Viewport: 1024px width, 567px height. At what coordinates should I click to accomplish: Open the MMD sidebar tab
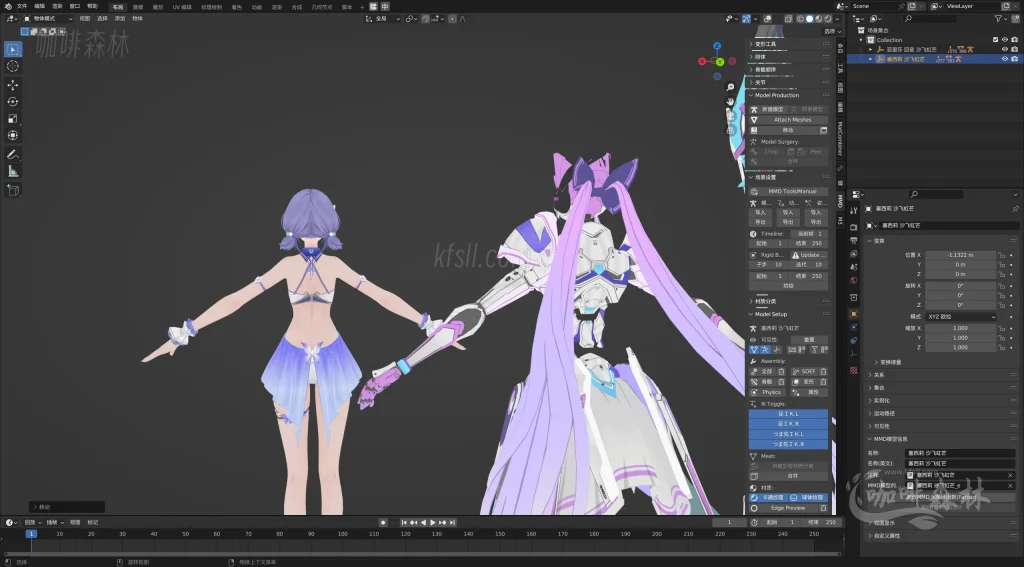(x=840, y=201)
